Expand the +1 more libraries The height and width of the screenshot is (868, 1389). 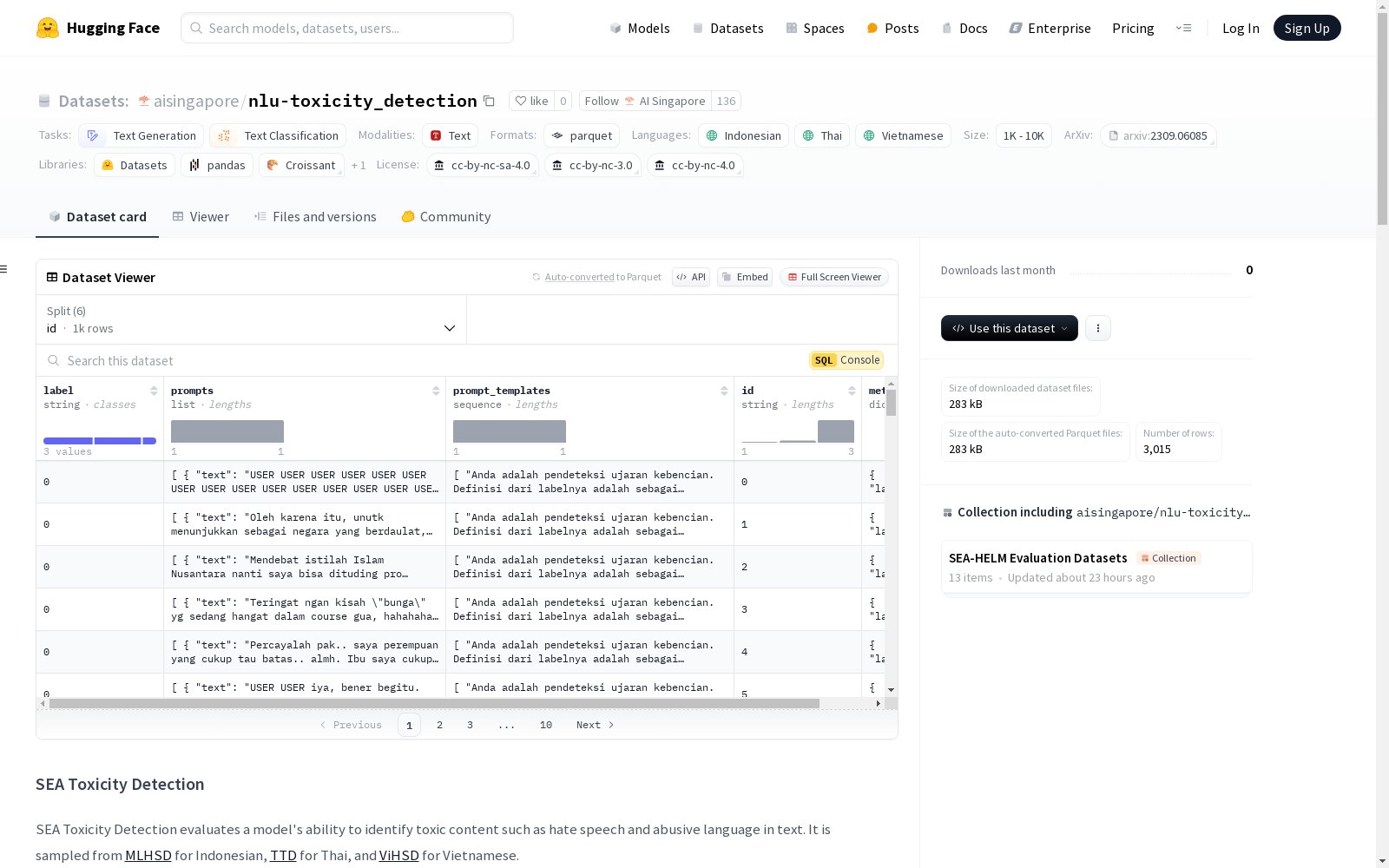(359, 165)
